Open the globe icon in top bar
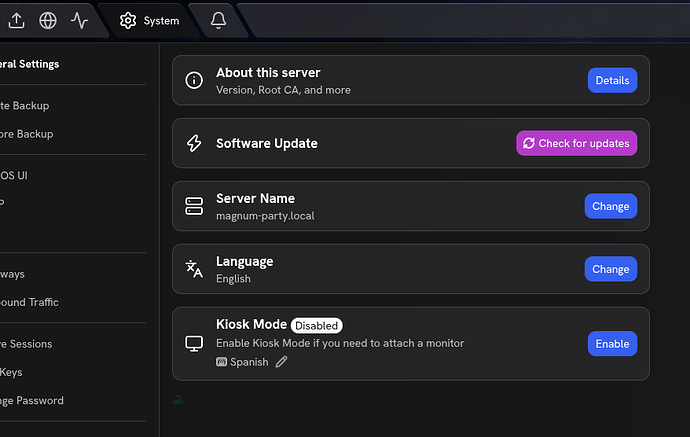690x437 pixels. pyautogui.click(x=48, y=20)
